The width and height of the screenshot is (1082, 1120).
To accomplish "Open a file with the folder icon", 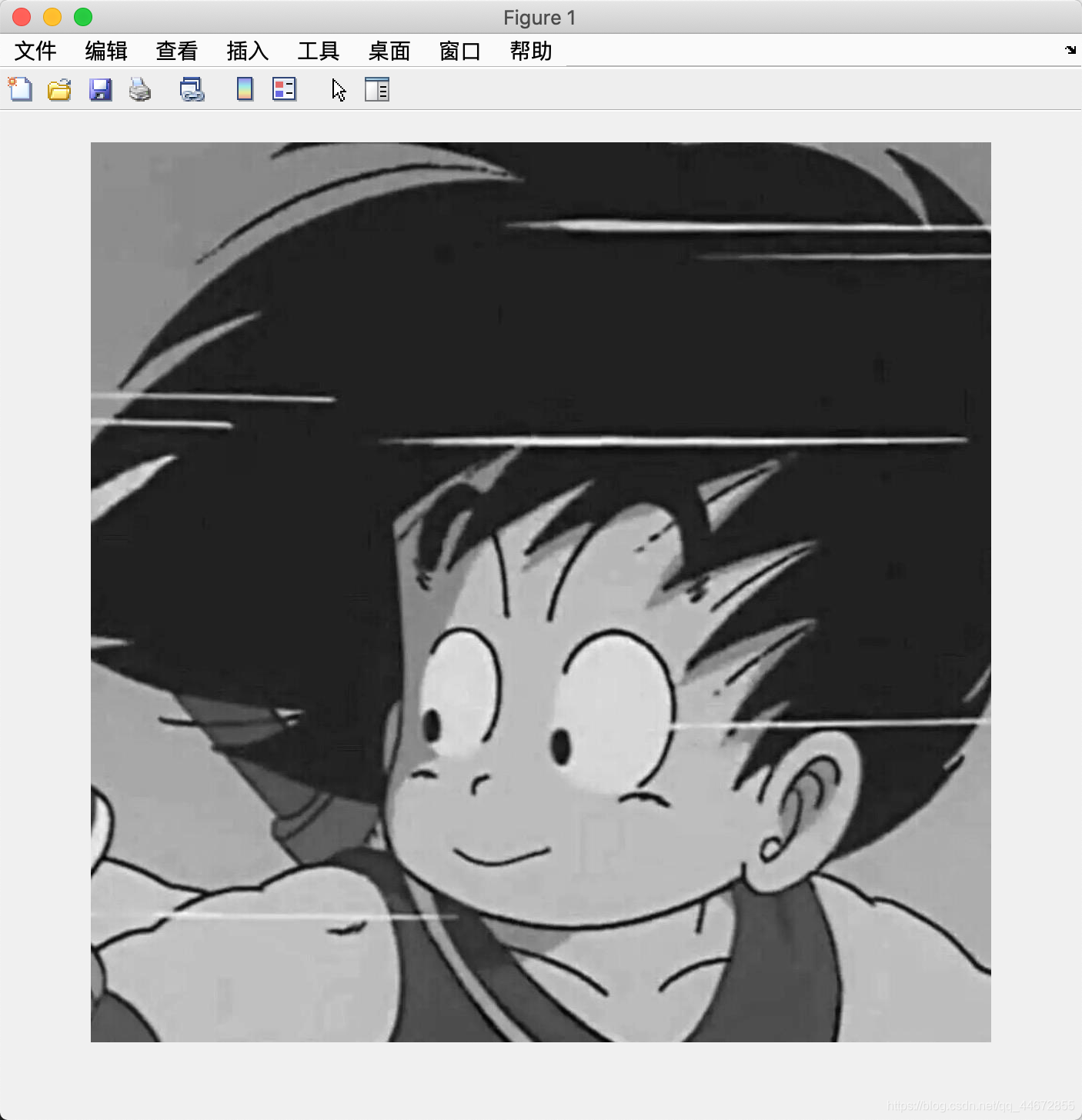I will pos(59,90).
